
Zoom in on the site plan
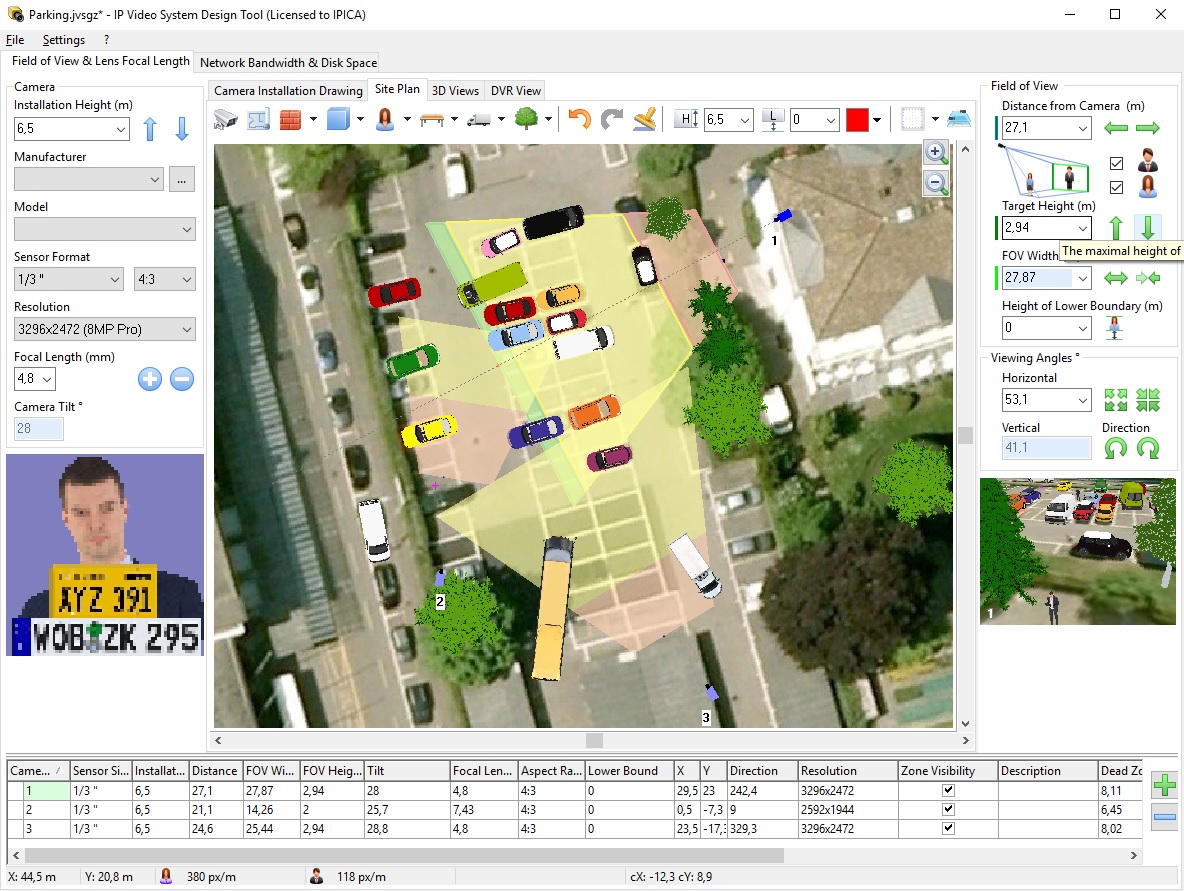click(936, 152)
